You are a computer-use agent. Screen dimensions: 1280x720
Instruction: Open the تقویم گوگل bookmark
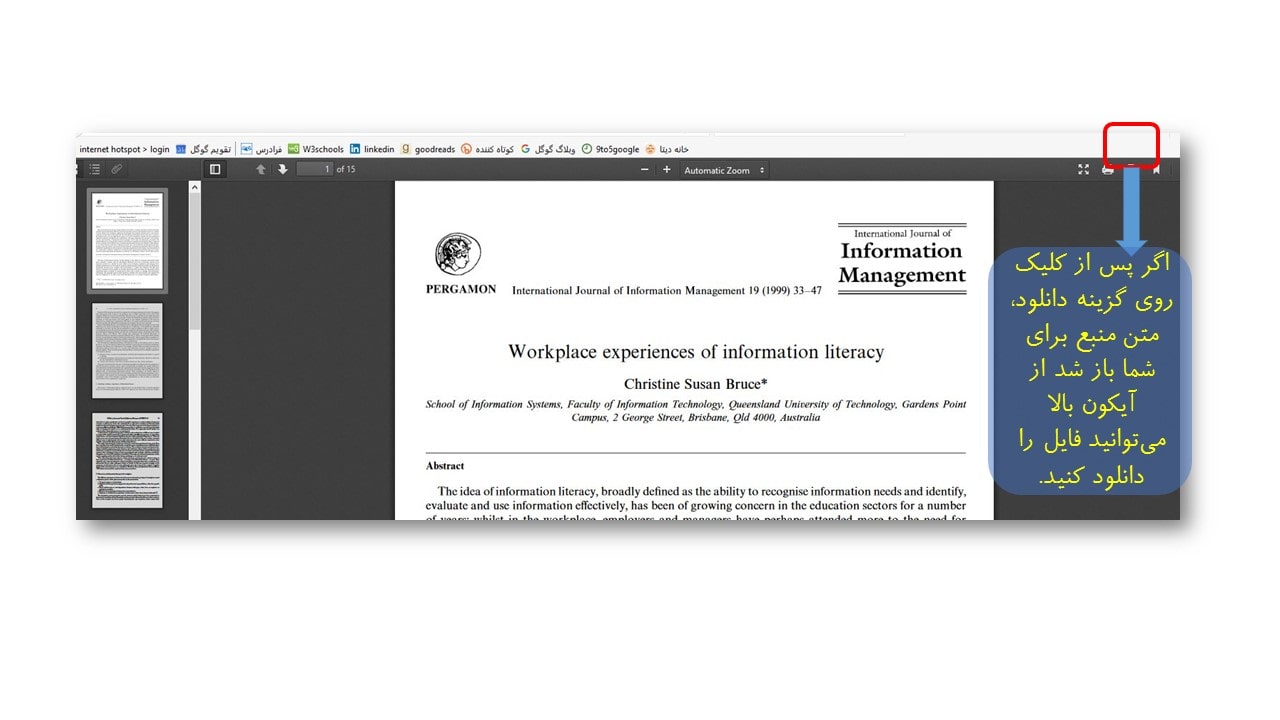click(x=203, y=149)
